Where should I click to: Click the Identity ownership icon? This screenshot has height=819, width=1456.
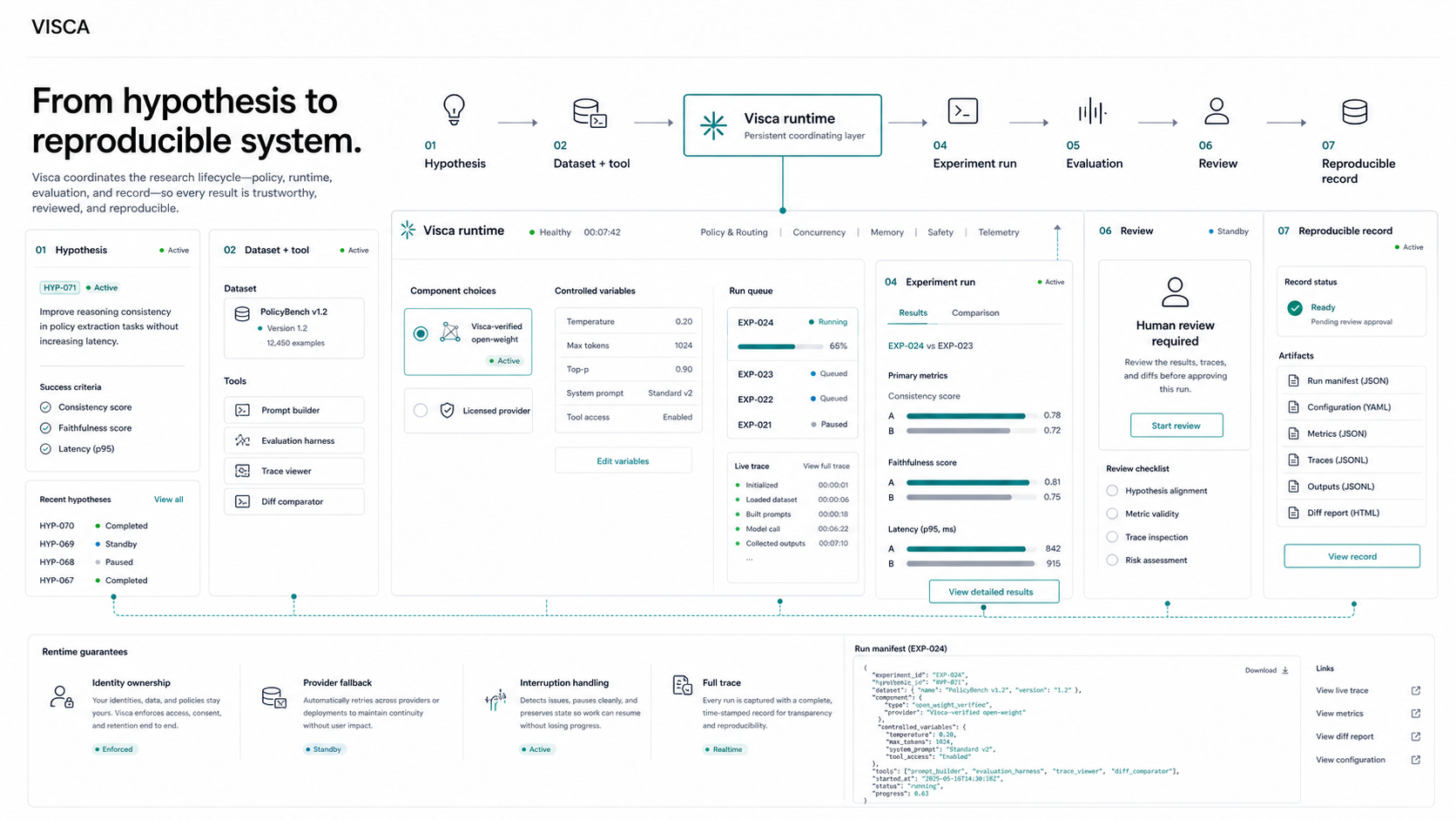tap(62, 697)
